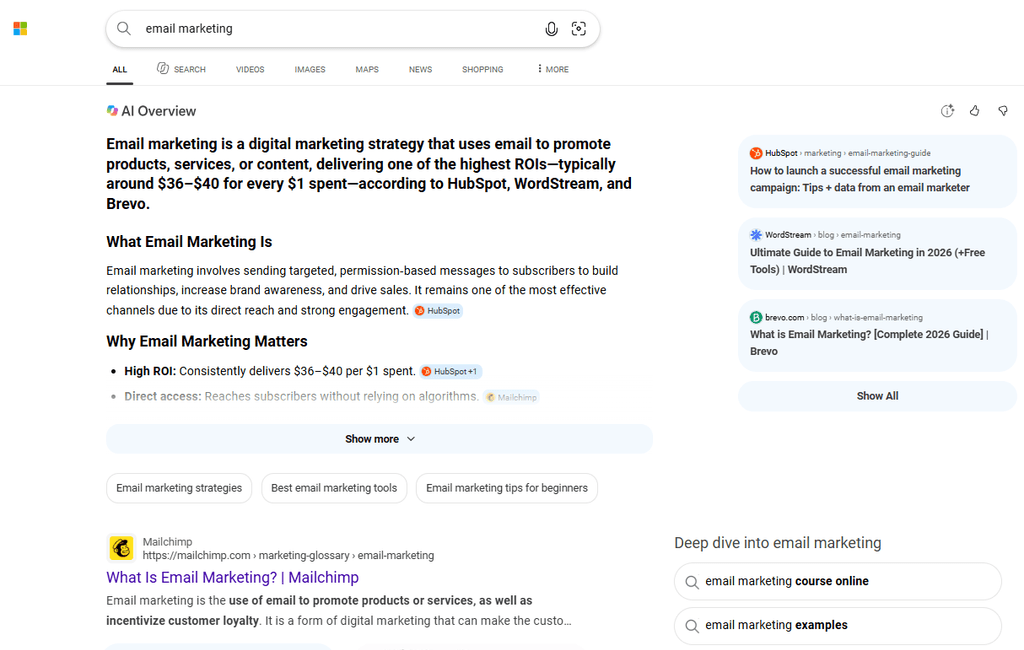
Task: Open the HubSpot+1 citation chip
Action: pyautogui.click(x=451, y=371)
